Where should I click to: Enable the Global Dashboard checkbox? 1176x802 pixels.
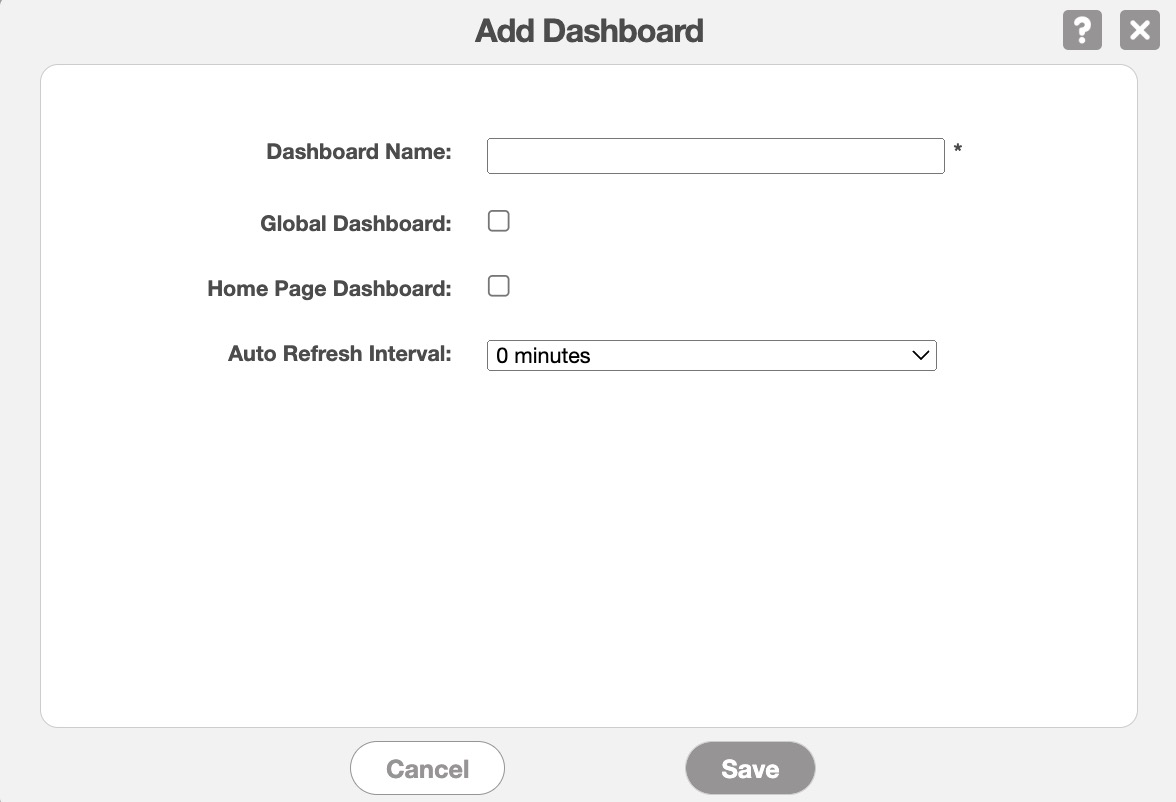point(499,221)
